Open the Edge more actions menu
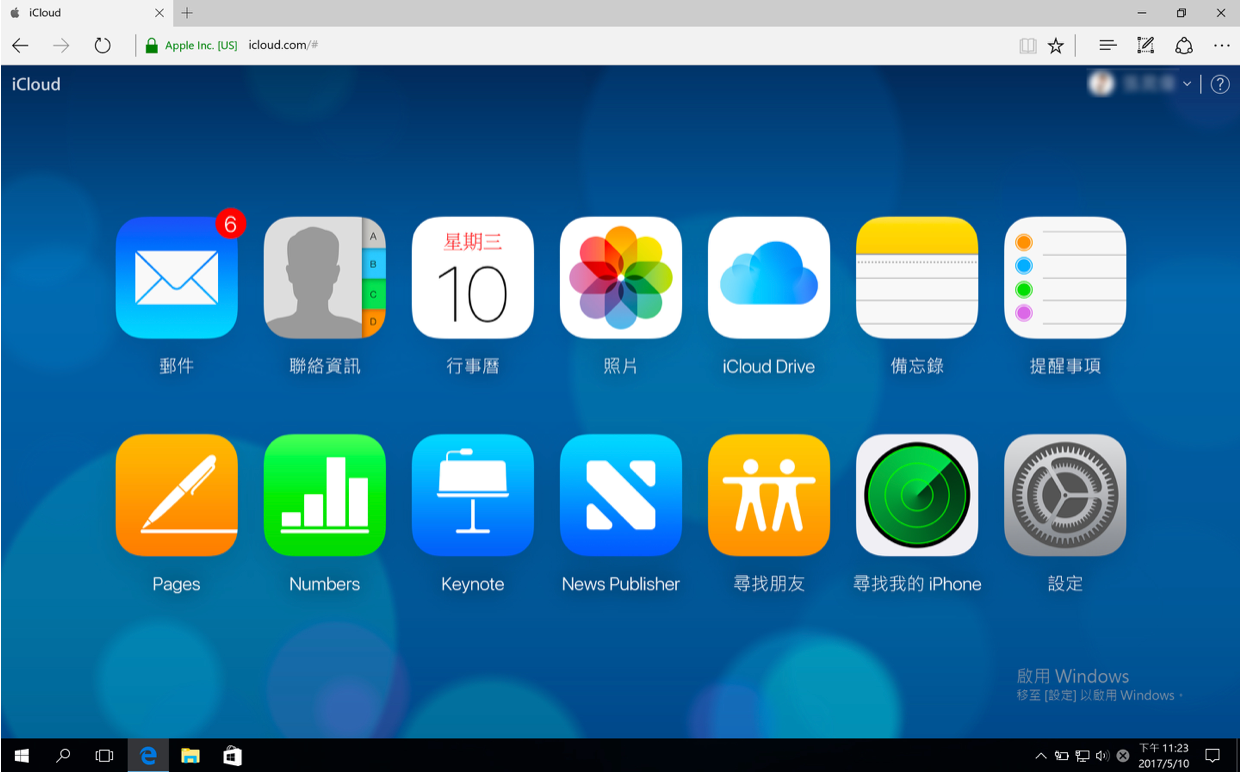1240x772 pixels. (x=1222, y=45)
